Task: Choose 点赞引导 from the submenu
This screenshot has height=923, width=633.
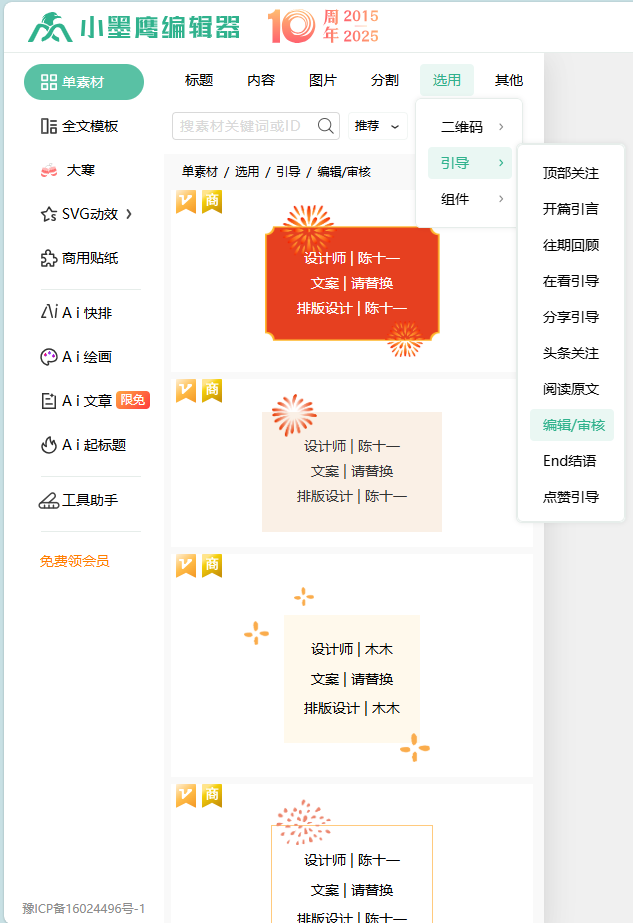Action: point(571,497)
